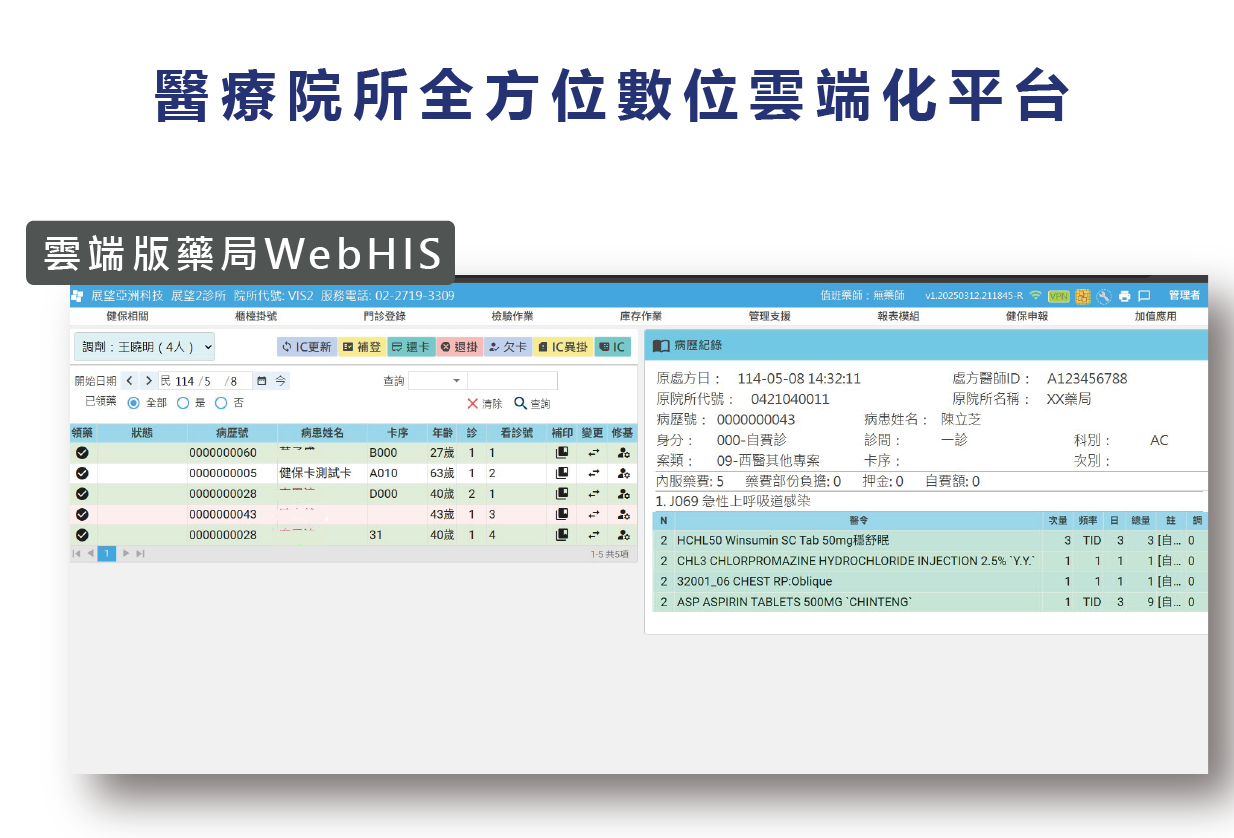Select the 否 radio option
This screenshot has height=838, width=1234.
click(221, 403)
